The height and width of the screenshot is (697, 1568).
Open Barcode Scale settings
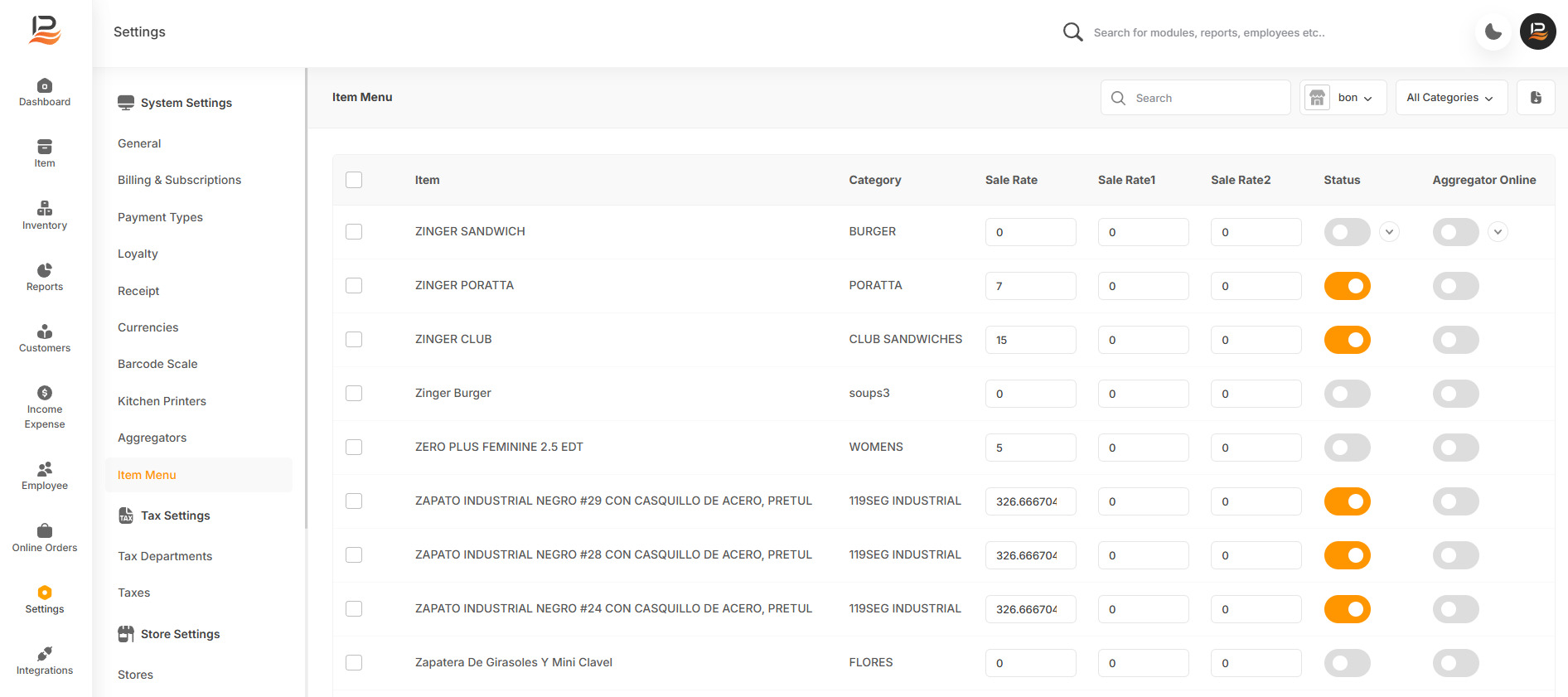click(x=157, y=364)
